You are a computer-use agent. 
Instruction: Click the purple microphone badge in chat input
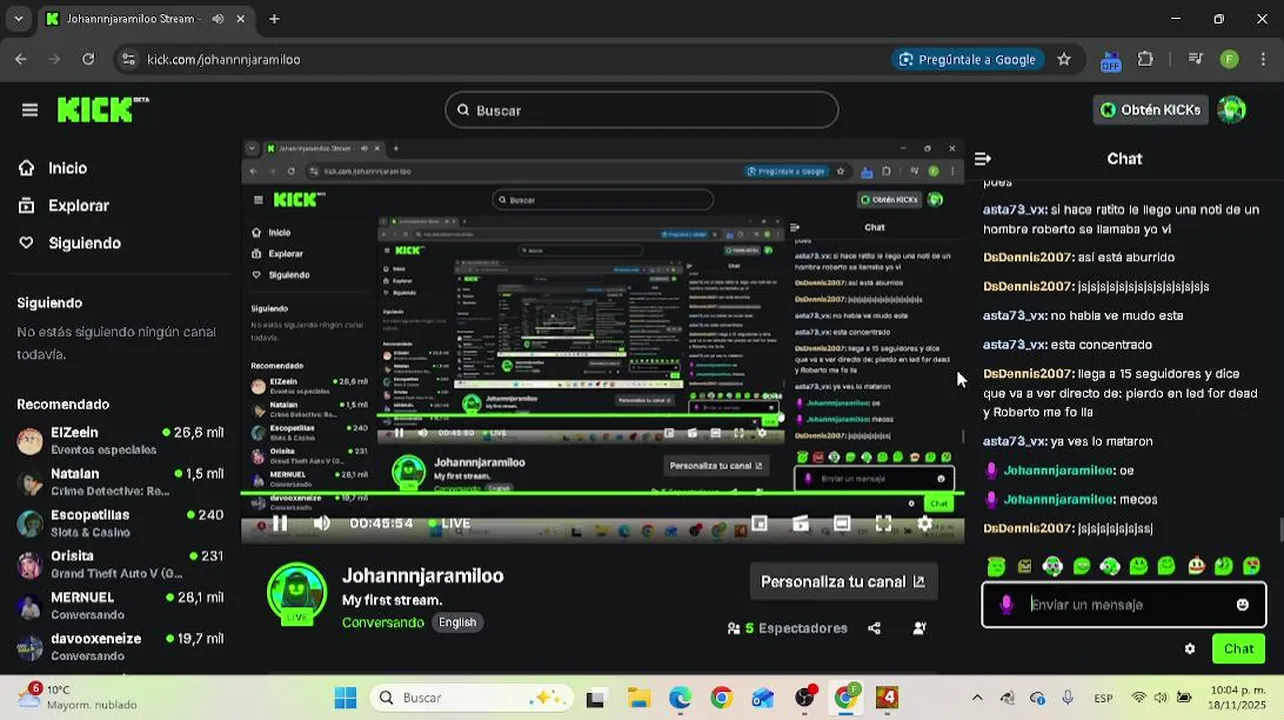(1007, 605)
